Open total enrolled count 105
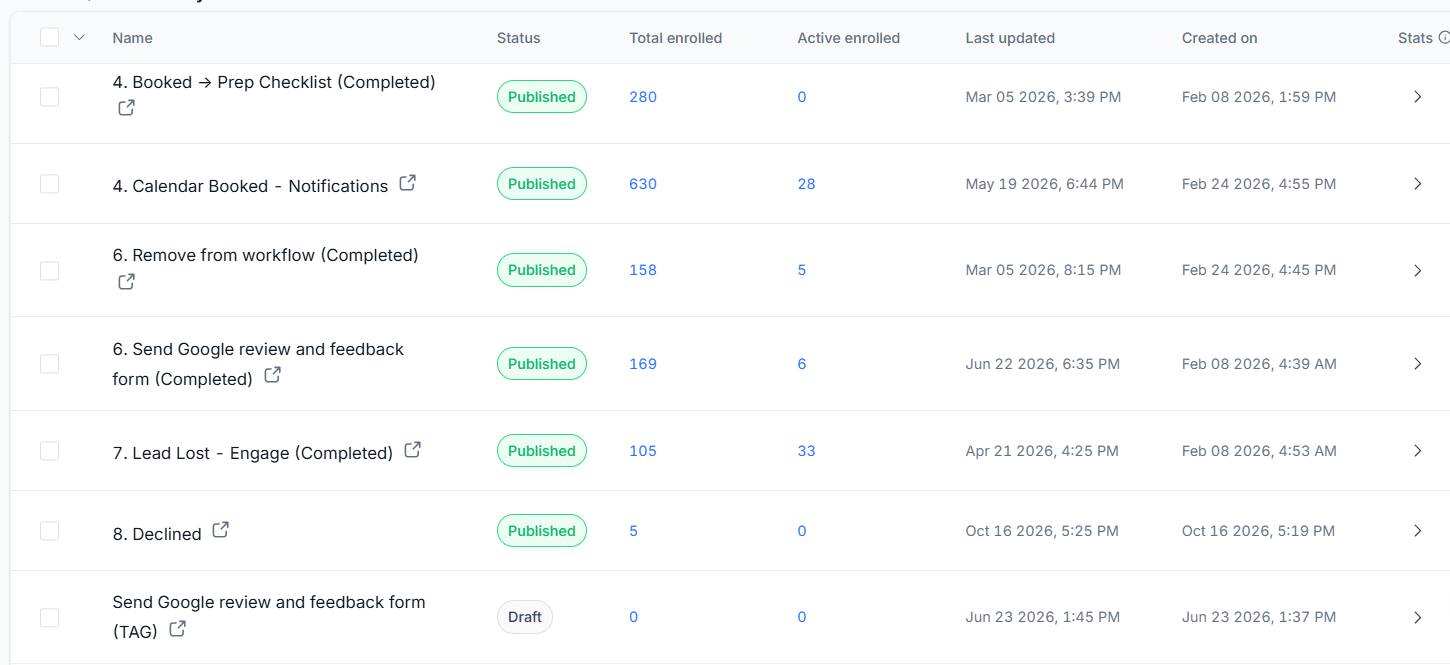 [643, 451]
